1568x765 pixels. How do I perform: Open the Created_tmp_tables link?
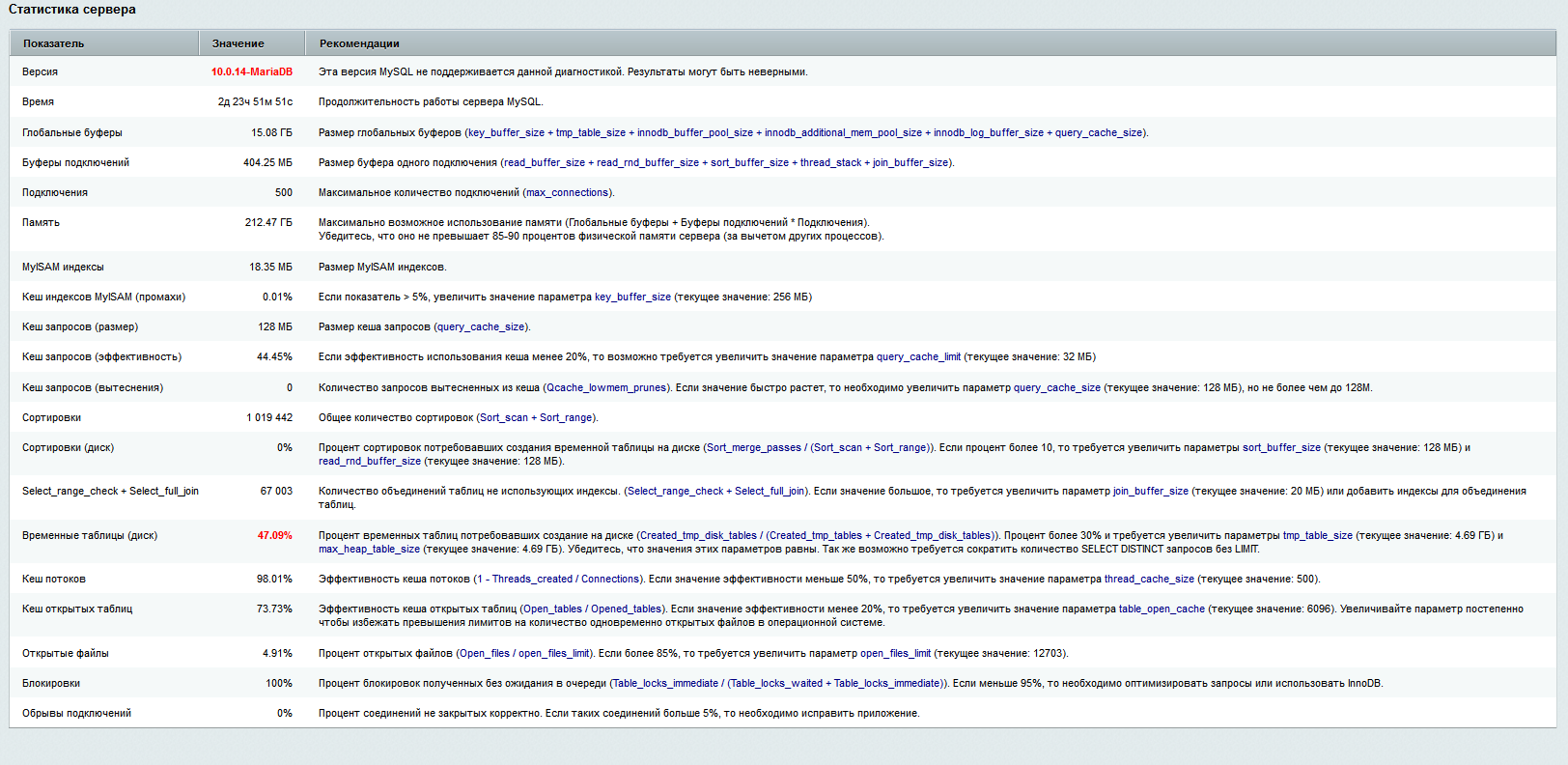point(816,535)
